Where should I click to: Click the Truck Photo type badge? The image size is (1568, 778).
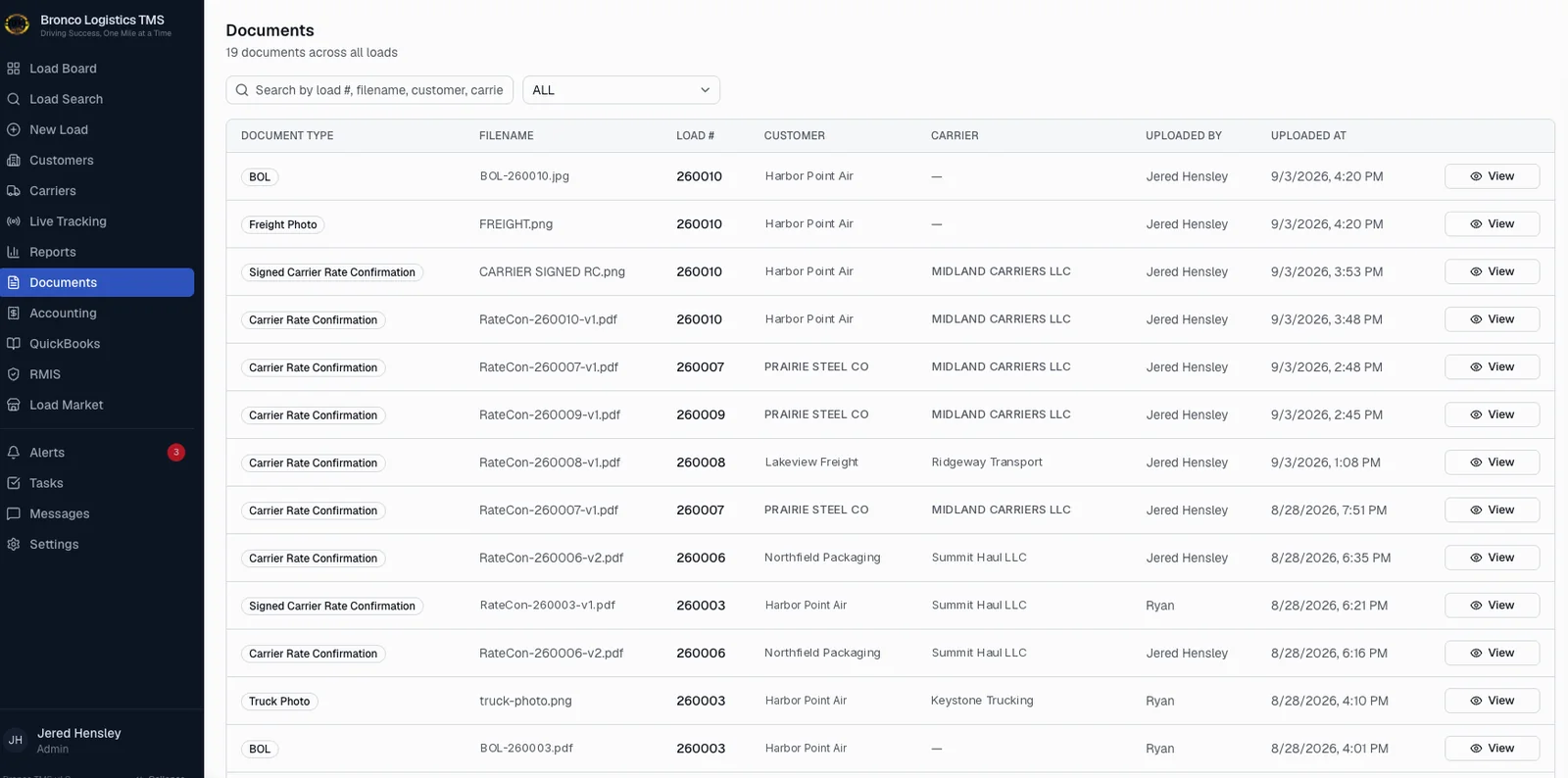pos(279,702)
